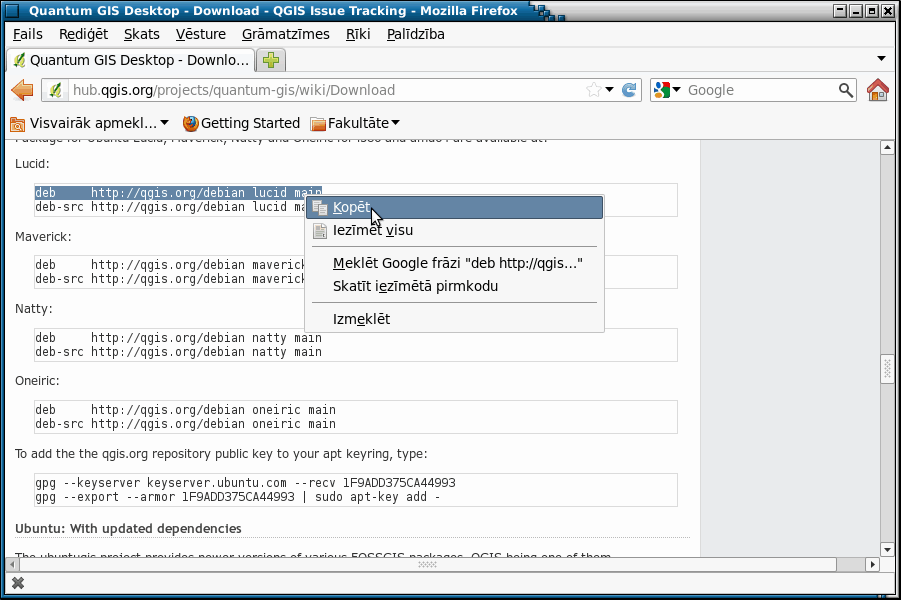Click the gpg --keyserver command line

tap(245, 483)
